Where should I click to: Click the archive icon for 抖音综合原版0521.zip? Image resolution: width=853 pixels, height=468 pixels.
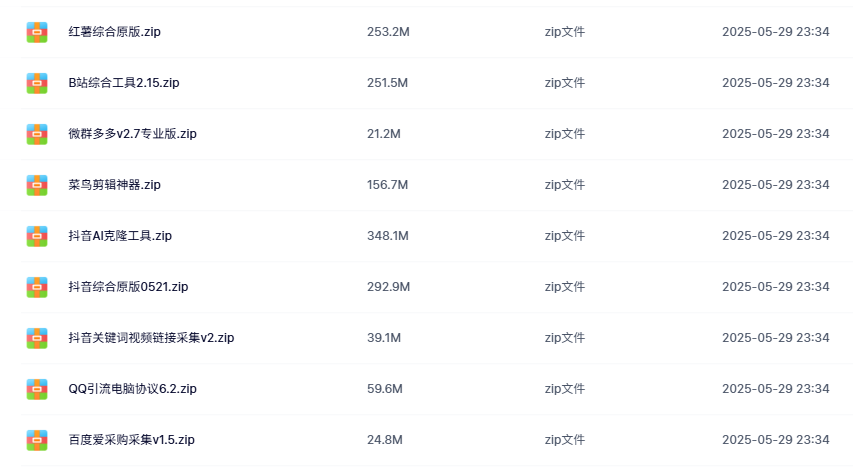37,287
